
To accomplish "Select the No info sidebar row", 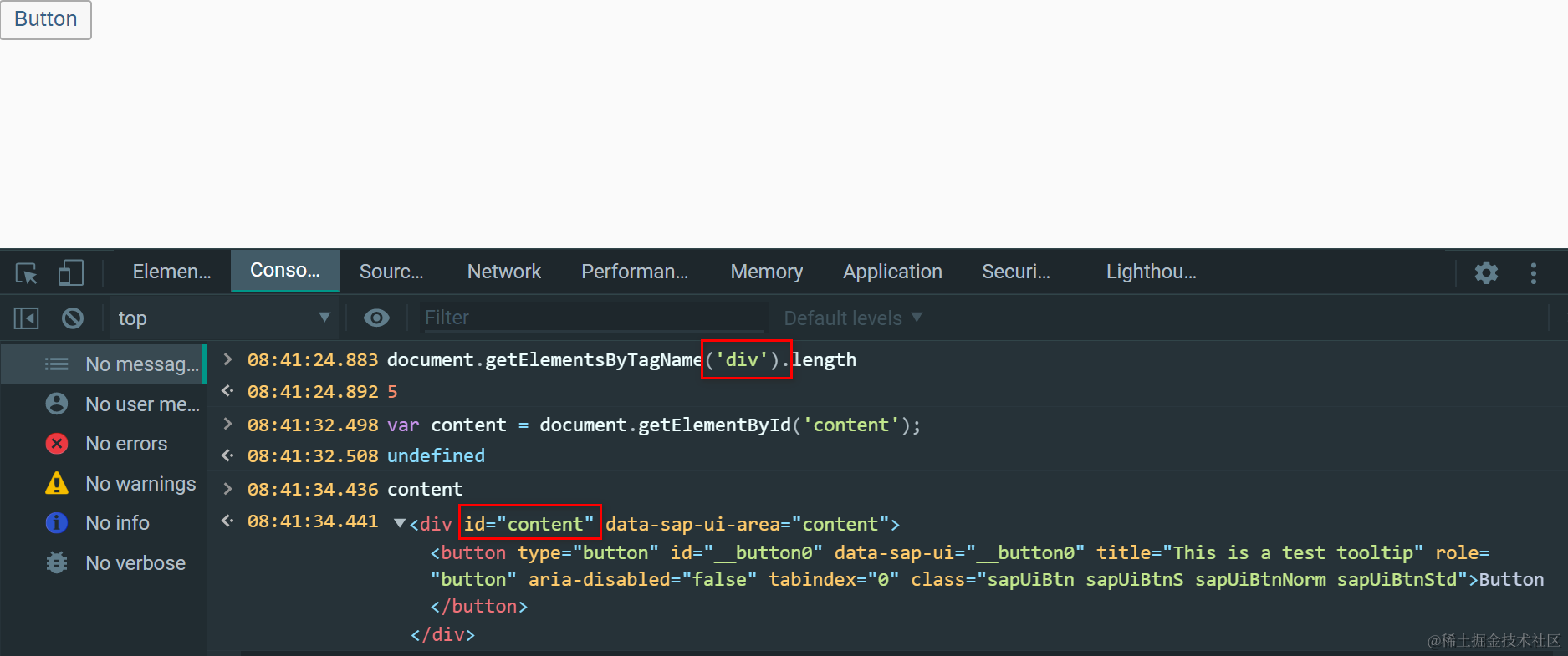I will (104, 523).
